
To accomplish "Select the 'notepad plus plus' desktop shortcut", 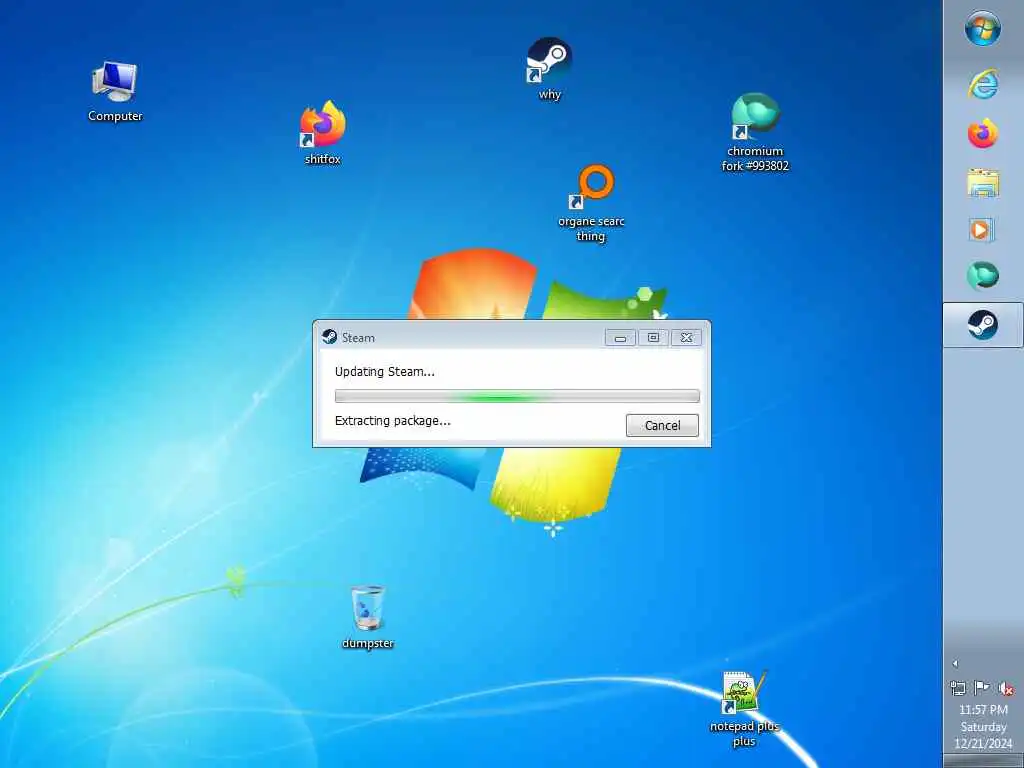I will (x=744, y=709).
